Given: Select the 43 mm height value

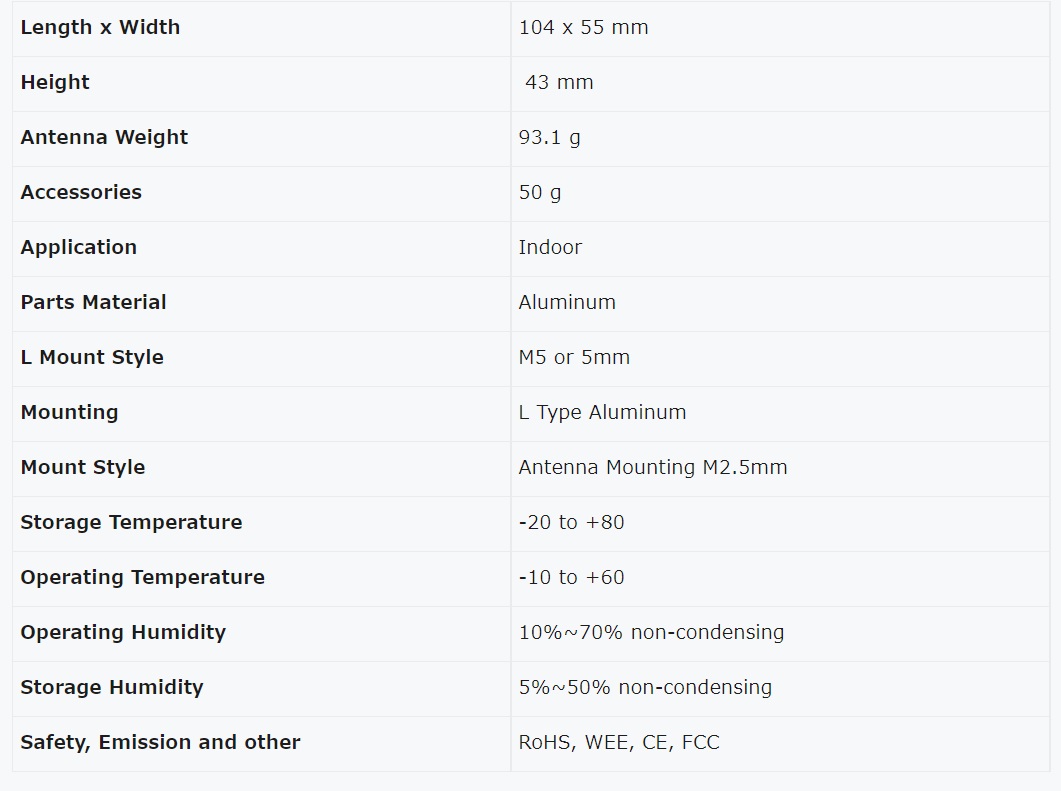Looking at the screenshot, I should pyautogui.click(x=559, y=83).
